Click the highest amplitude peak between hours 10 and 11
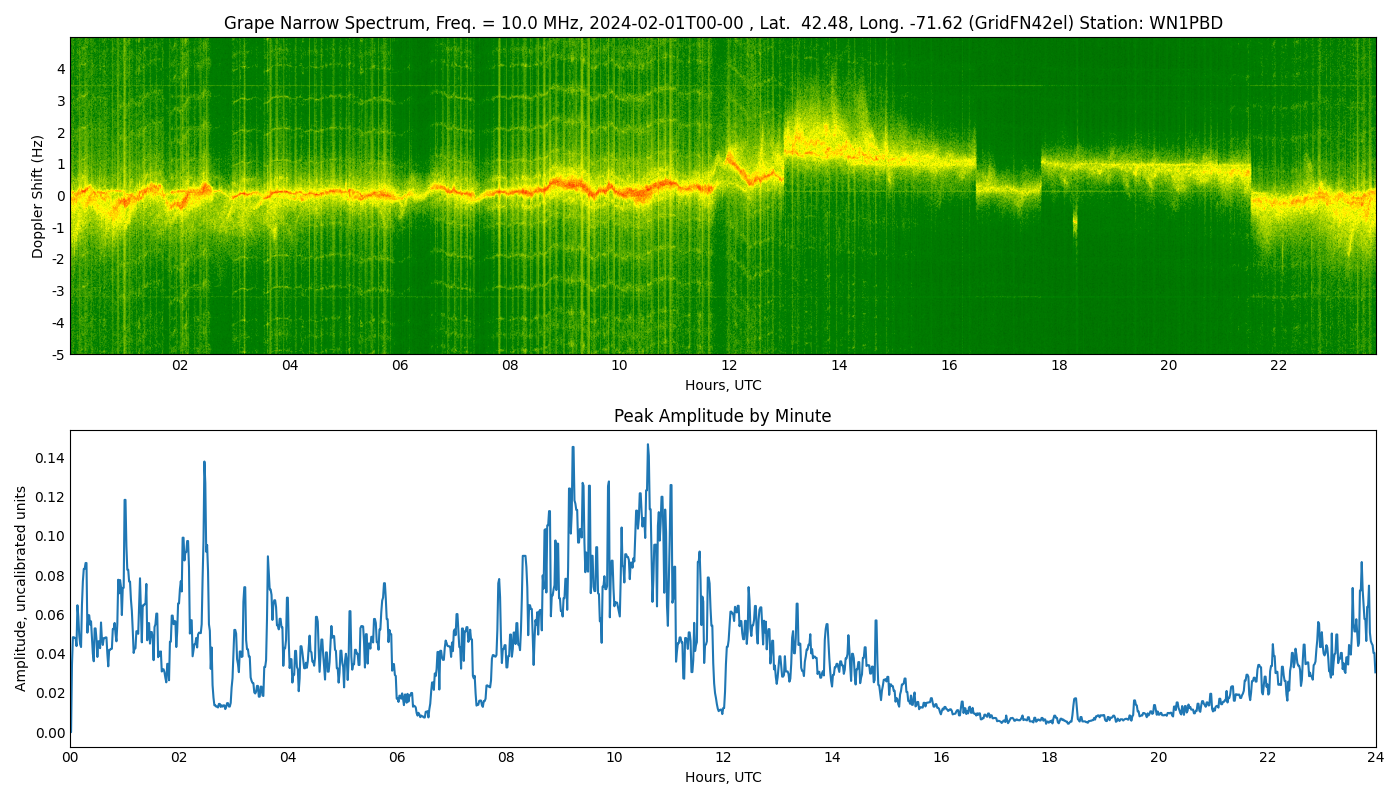 coord(647,445)
